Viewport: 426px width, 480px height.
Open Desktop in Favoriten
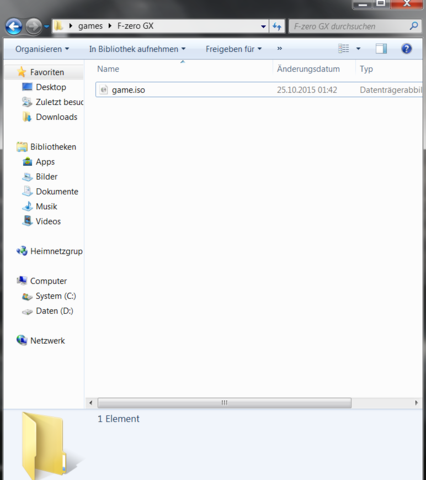[x=51, y=87]
